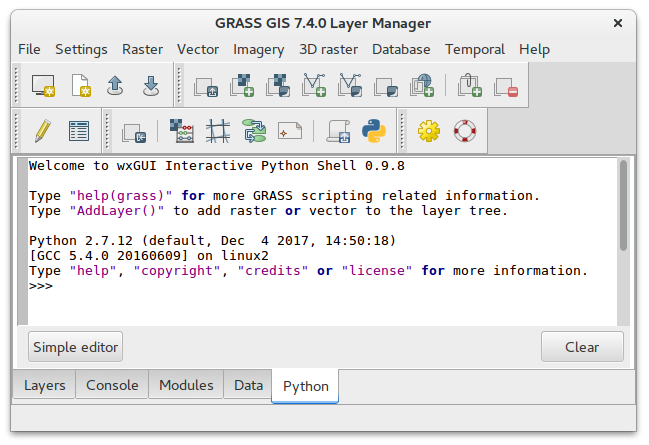The width and height of the screenshot is (649, 445).
Task: Open the Settings menu
Action: 81,49
